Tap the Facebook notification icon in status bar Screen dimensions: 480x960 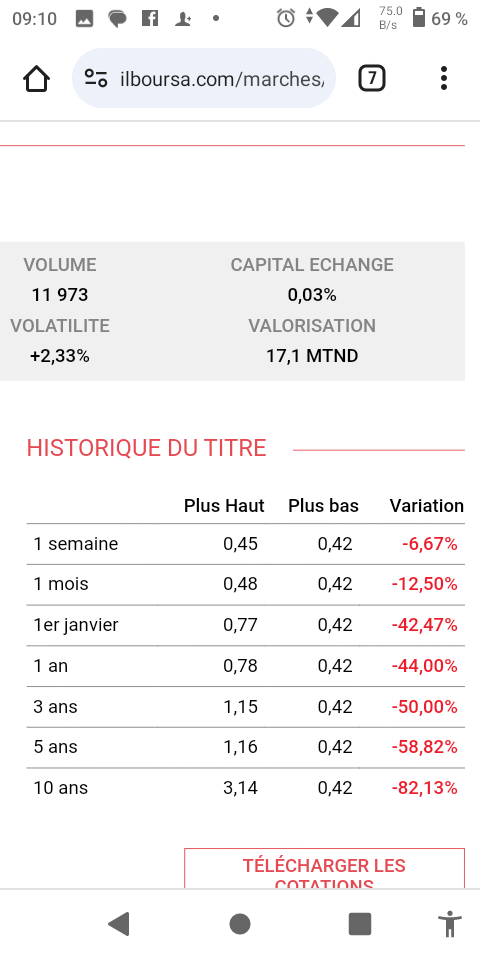coord(150,18)
